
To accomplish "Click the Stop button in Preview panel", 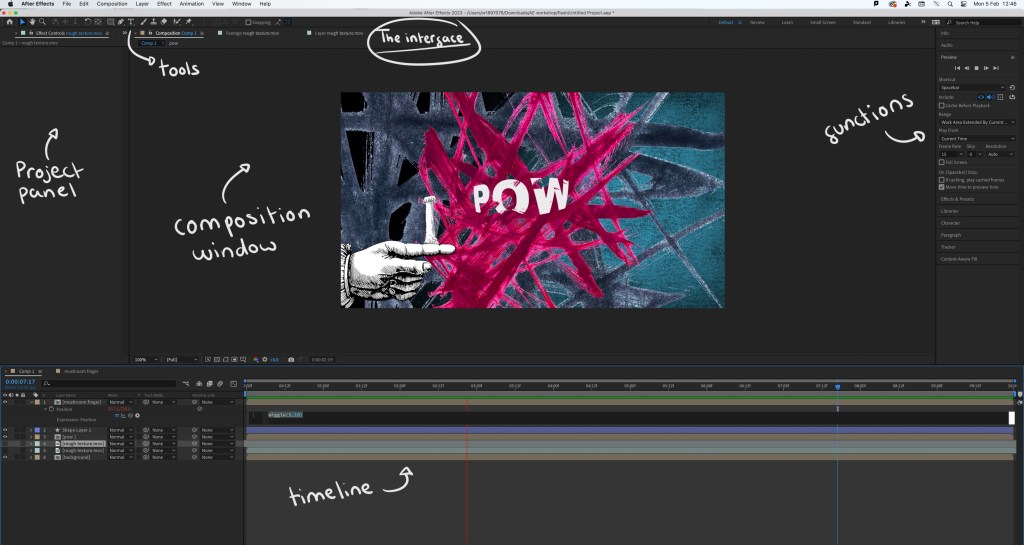I will pos(977,68).
